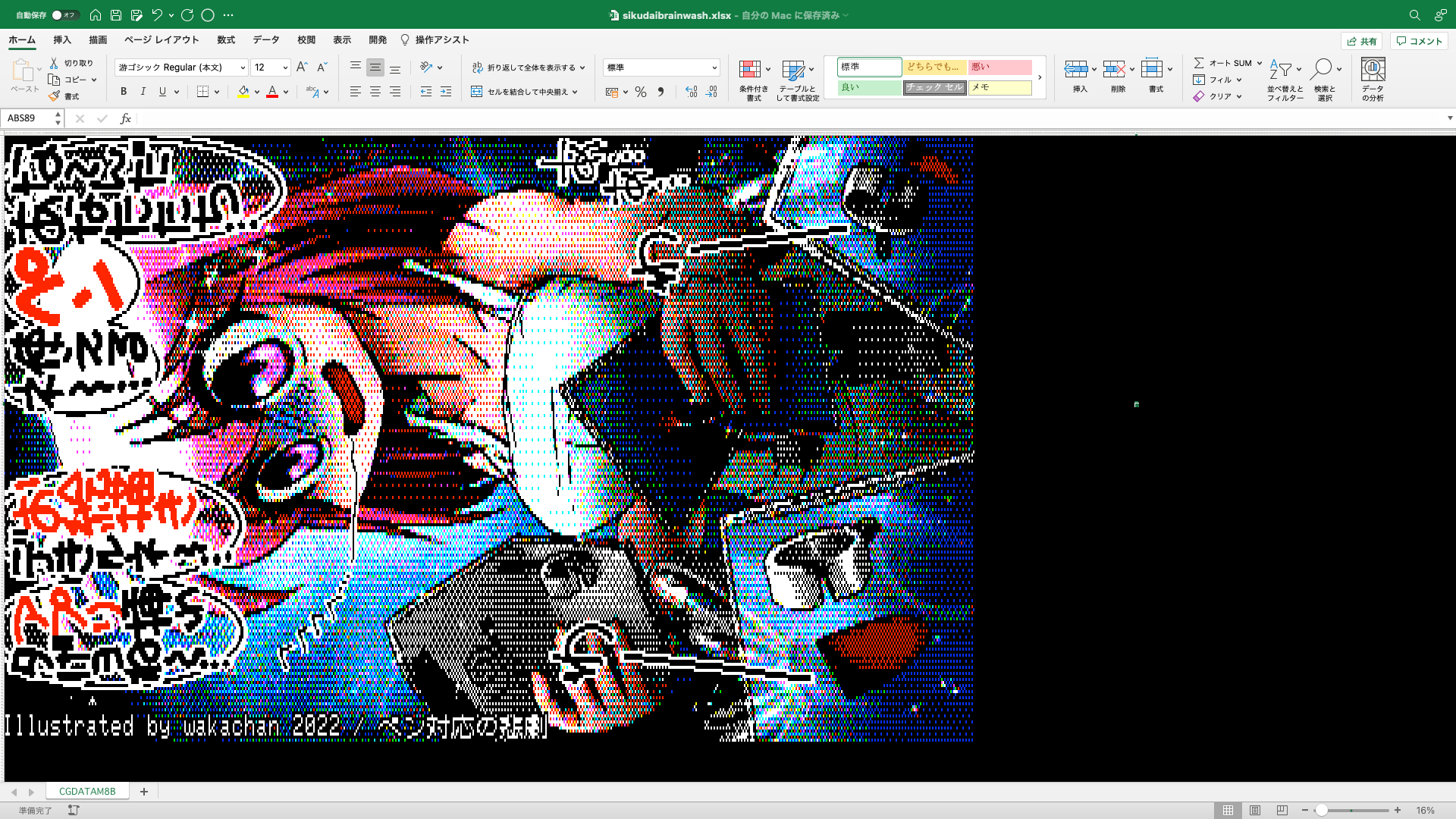1456x819 pixels.
Task: Expand the cell styles gallery arrow
Action: pyautogui.click(x=1040, y=77)
